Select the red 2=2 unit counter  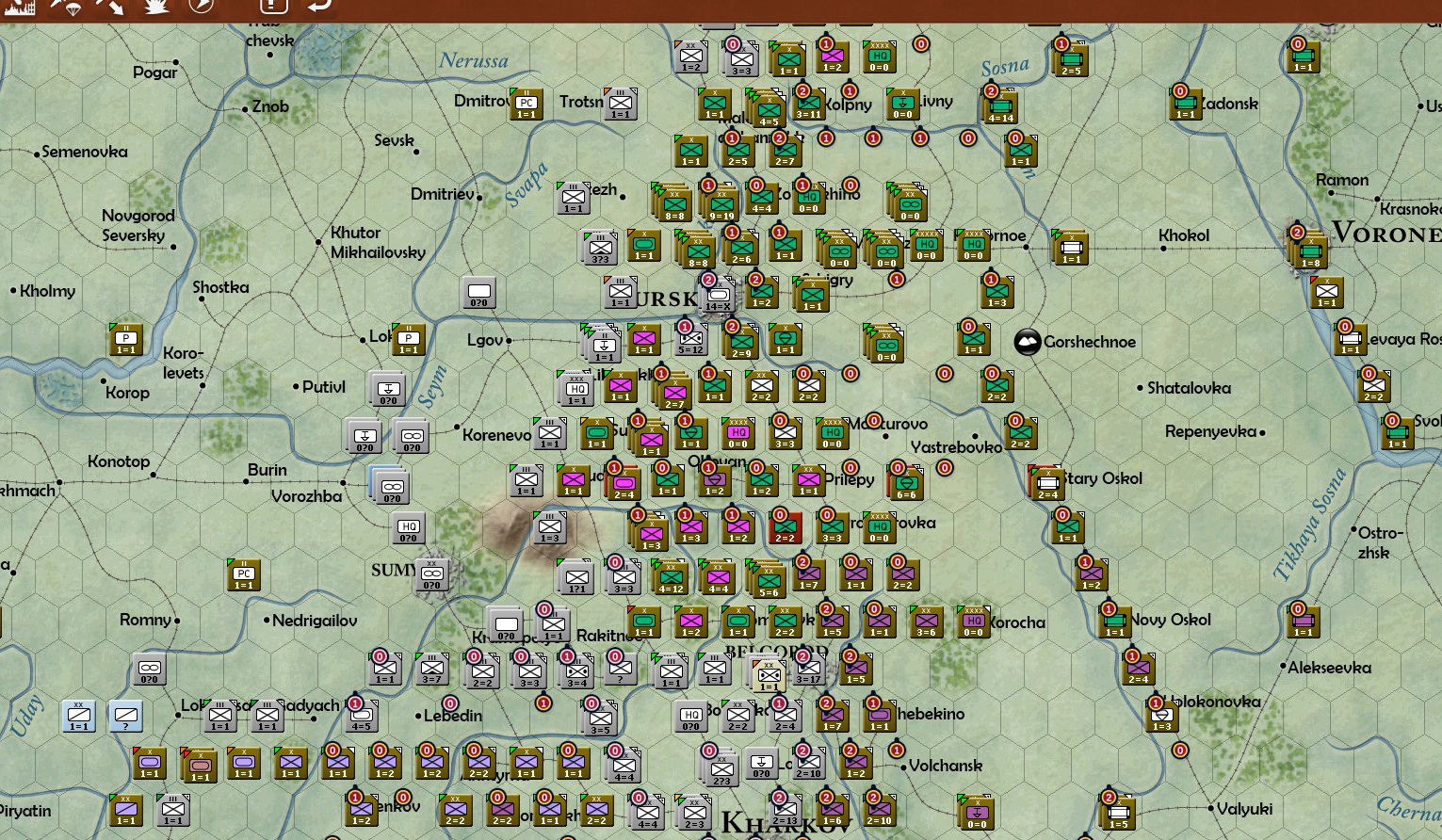pyautogui.click(x=785, y=527)
